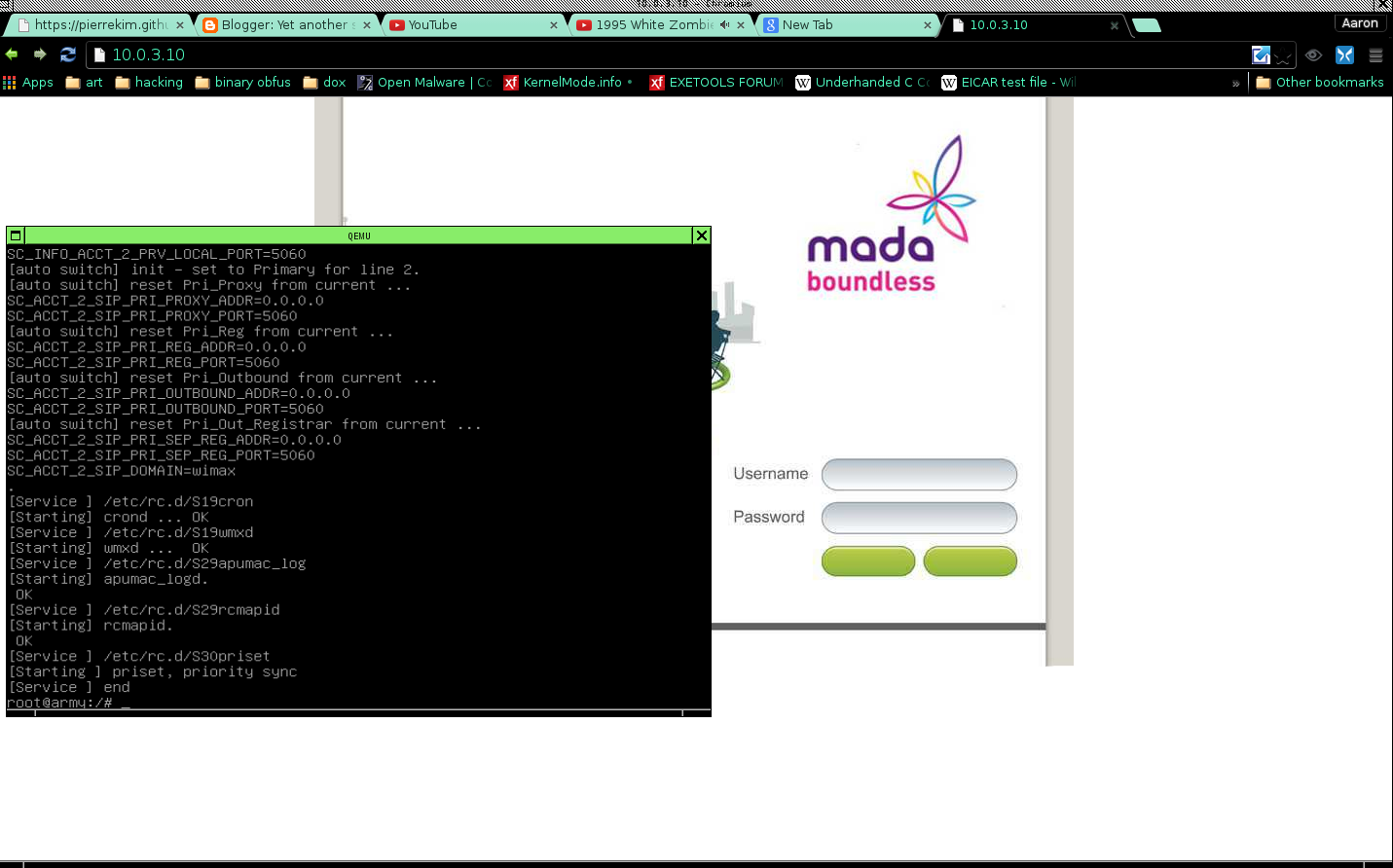Bookmark this page with the star icon
Viewport: 1393px width, 868px height.
(x=1283, y=55)
